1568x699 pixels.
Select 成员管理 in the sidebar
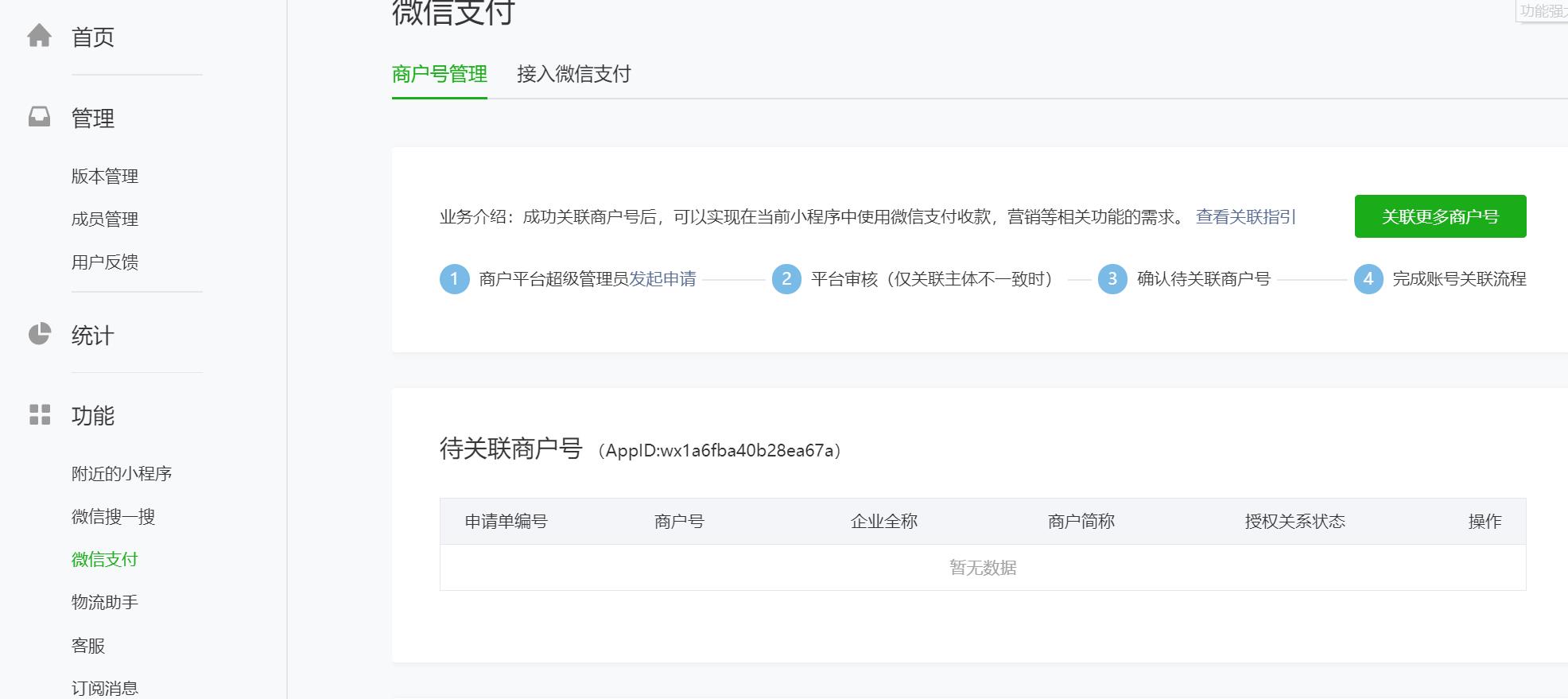(x=105, y=219)
